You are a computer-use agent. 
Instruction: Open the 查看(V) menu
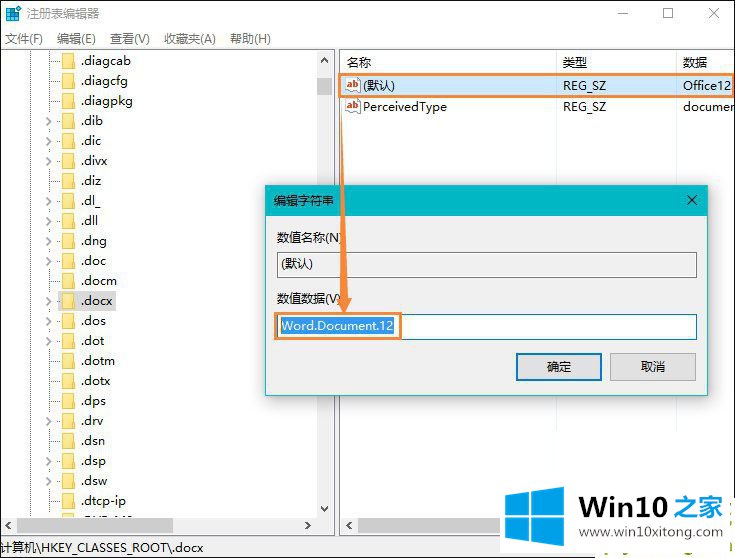[129, 38]
